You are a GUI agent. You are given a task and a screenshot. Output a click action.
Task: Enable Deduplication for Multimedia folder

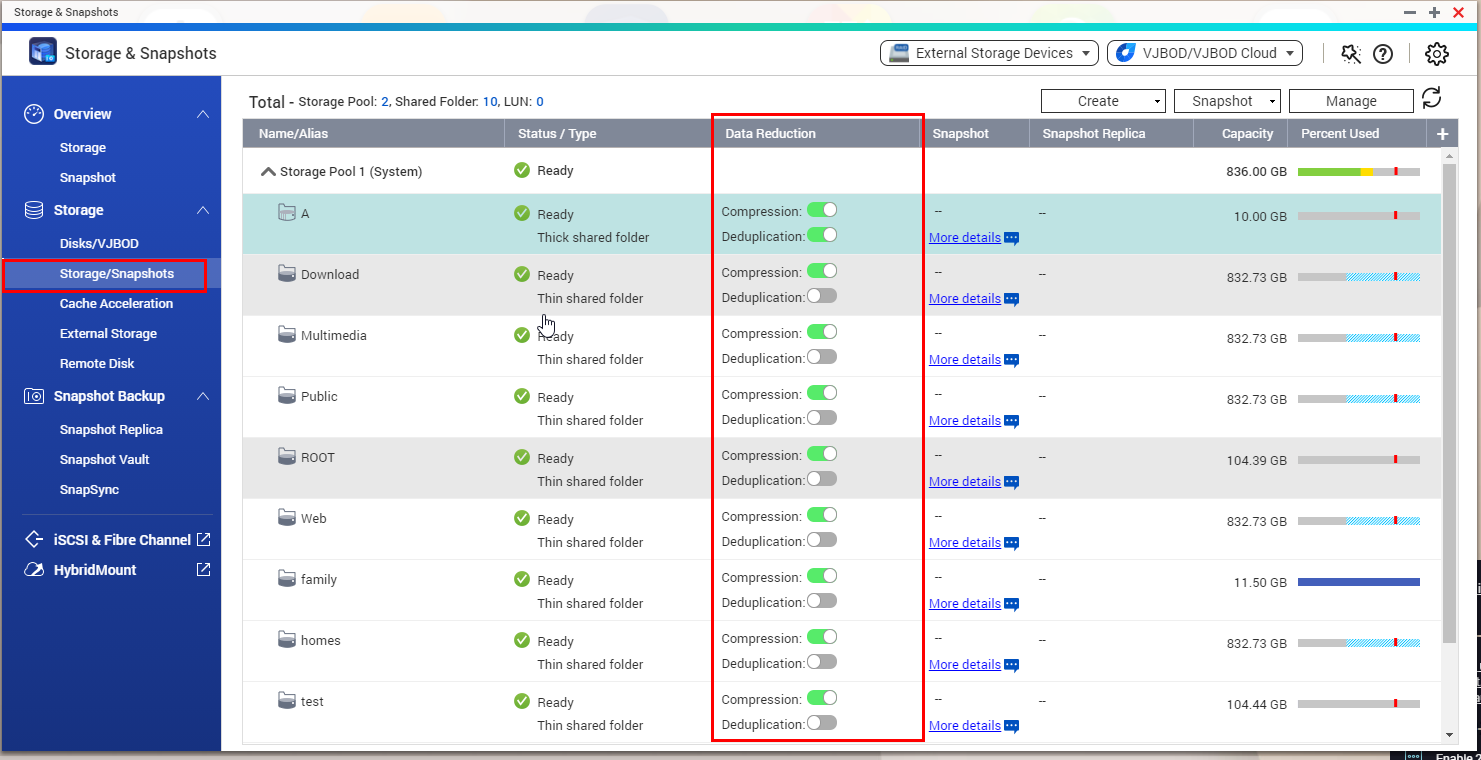pyautogui.click(x=821, y=357)
